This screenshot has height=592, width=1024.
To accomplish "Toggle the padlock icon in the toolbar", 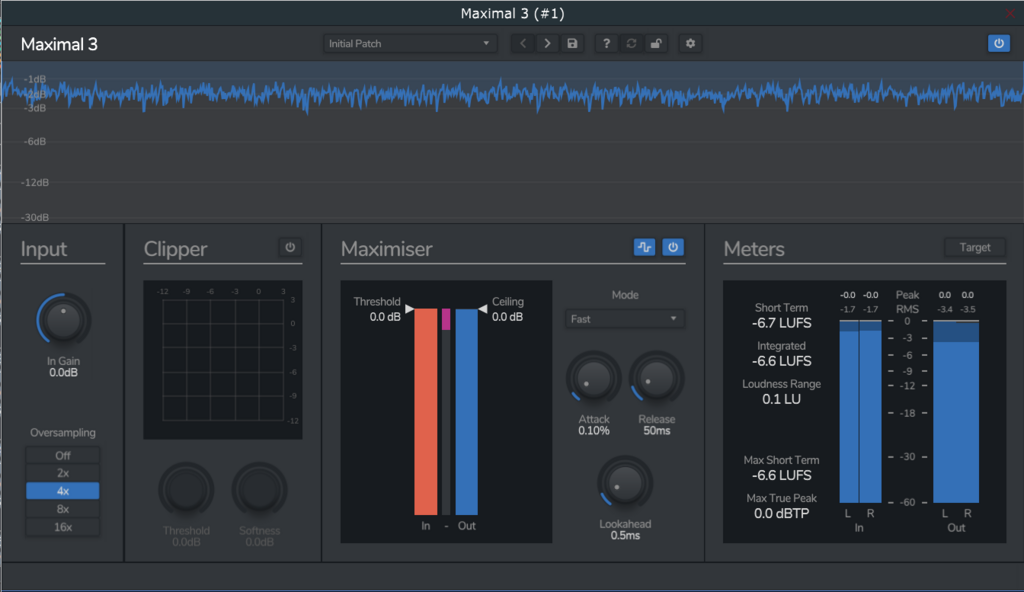I will tap(656, 44).
